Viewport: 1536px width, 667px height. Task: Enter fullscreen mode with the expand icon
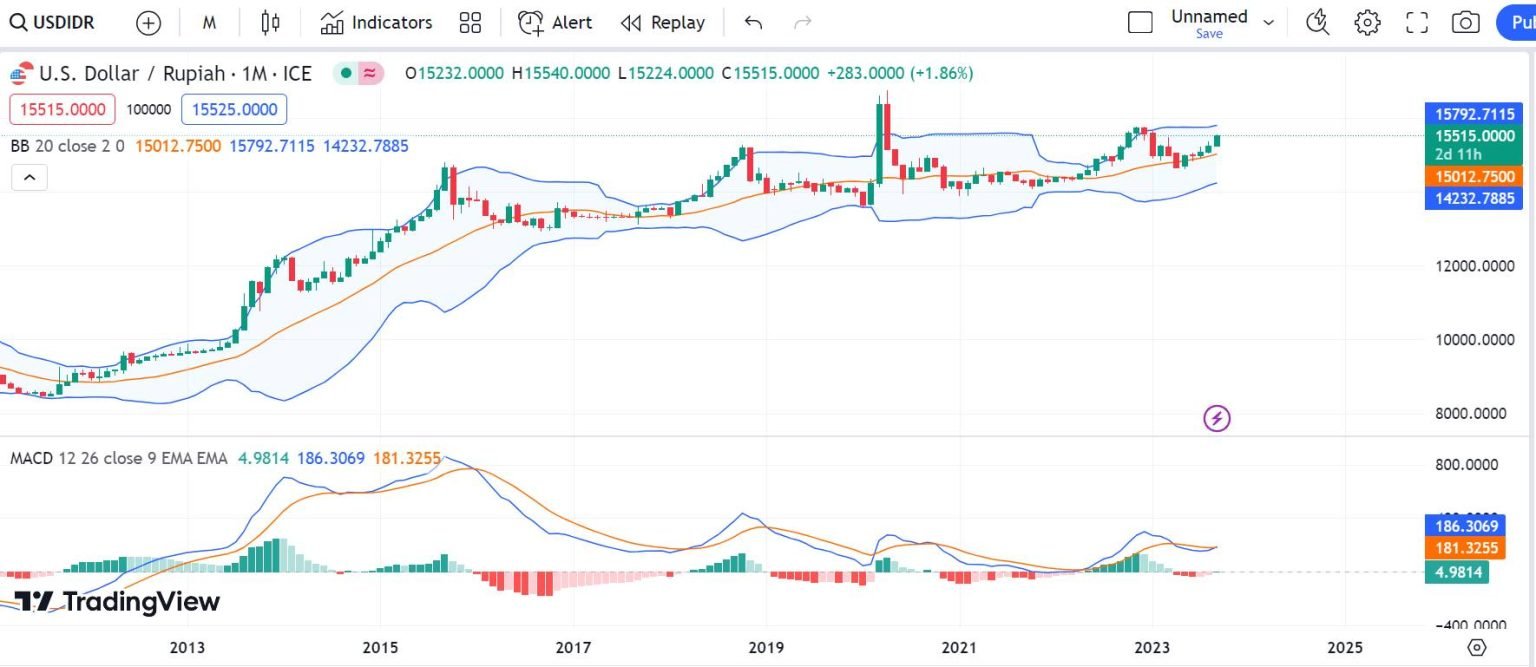coord(1416,22)
